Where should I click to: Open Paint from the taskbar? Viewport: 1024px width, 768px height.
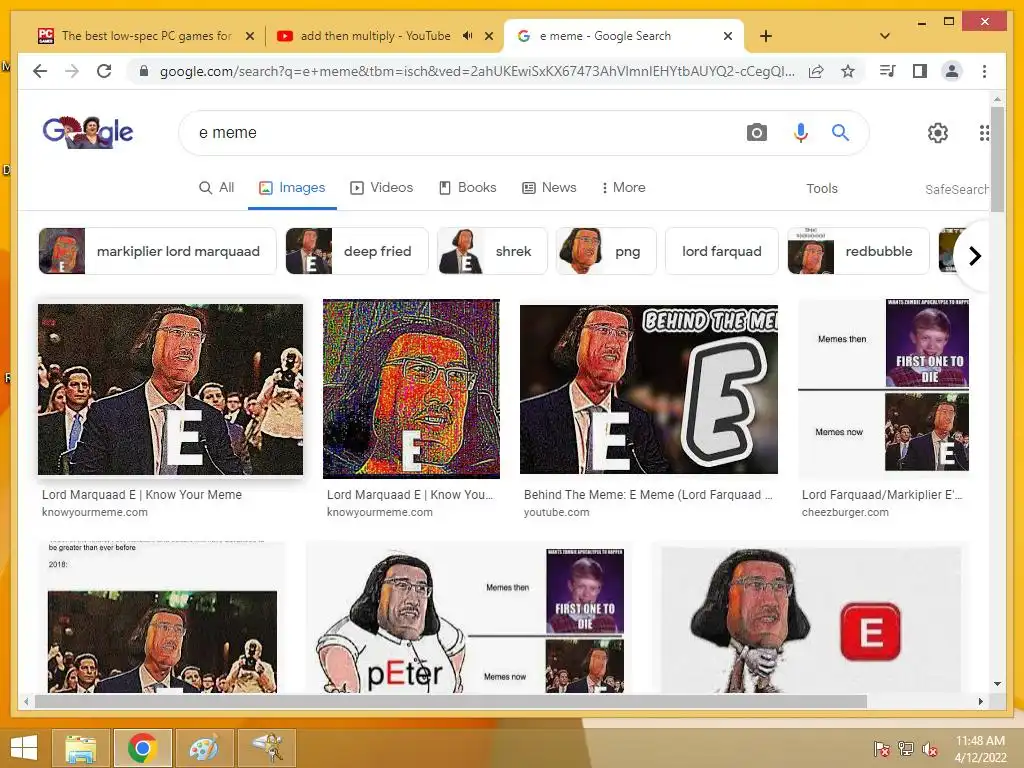(204, 748)
